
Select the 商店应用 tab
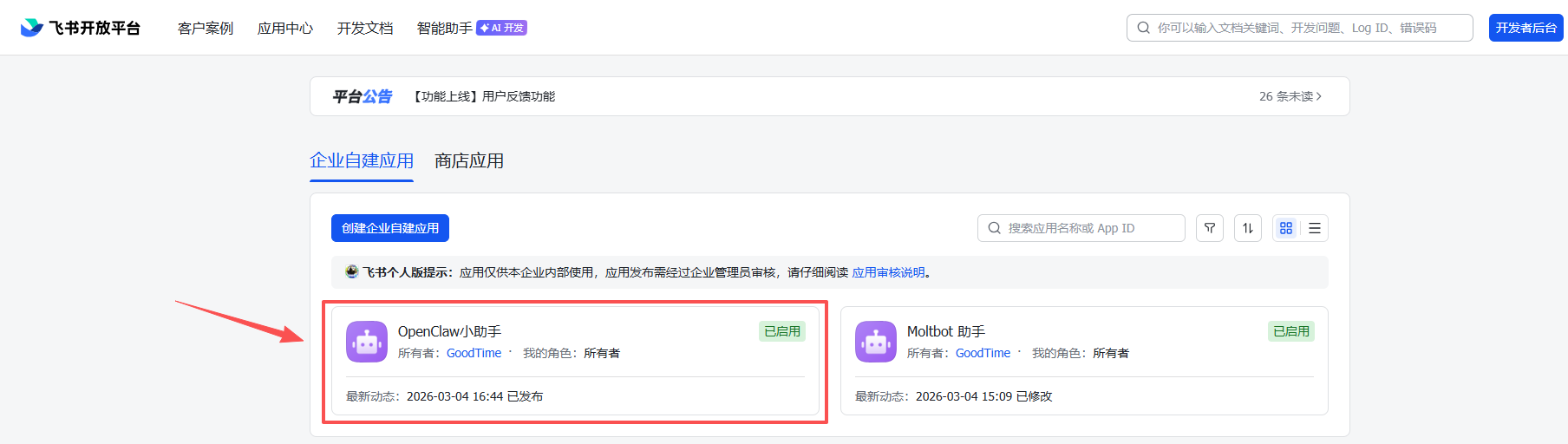pos(469,161)
